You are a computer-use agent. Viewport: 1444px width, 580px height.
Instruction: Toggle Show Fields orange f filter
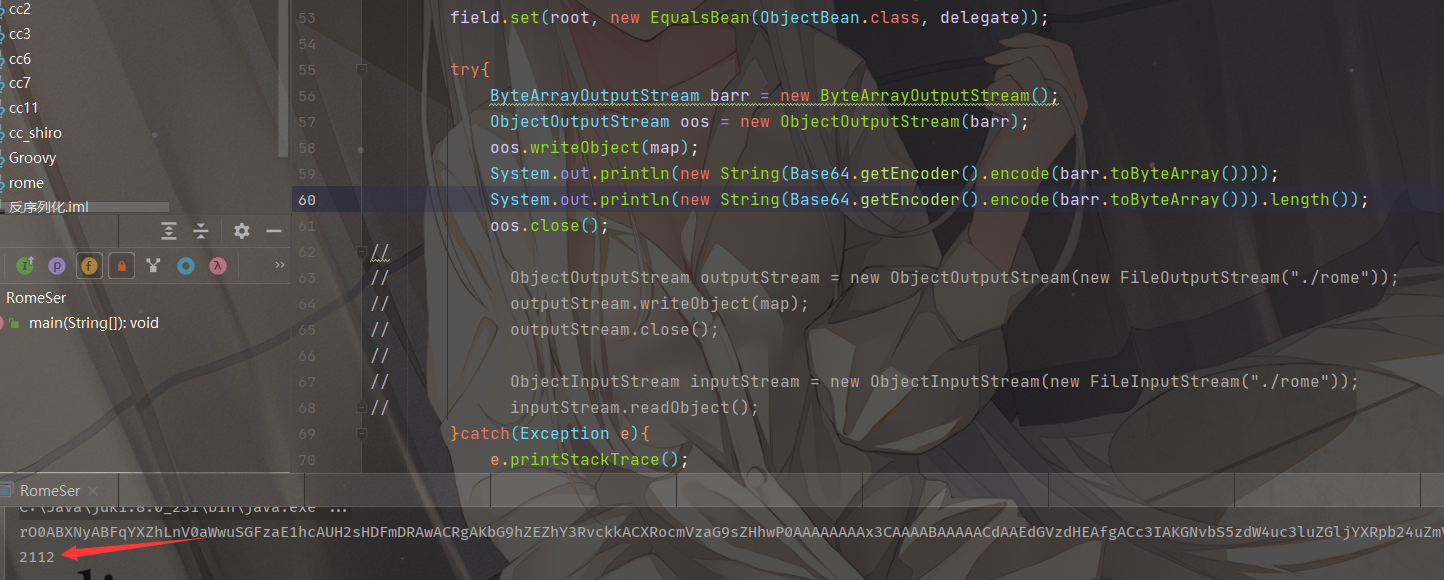[90, 265]
